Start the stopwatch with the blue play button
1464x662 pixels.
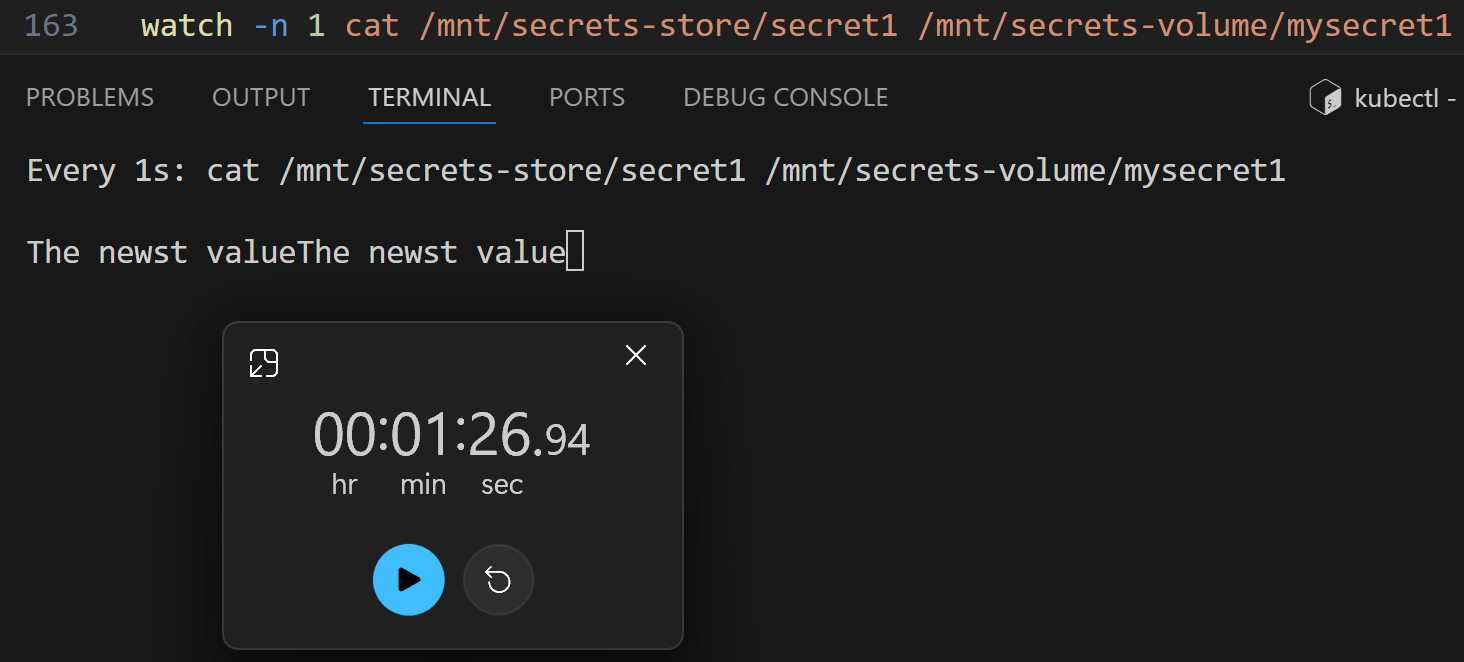tap(408, 580)
